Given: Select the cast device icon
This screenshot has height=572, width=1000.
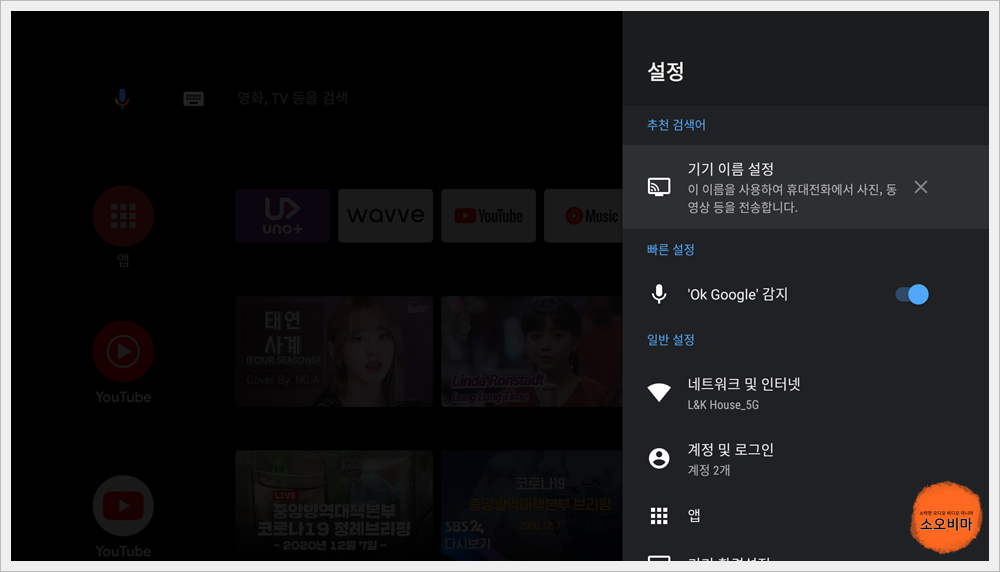Looking at the screenshot, I should pos(659,187).
